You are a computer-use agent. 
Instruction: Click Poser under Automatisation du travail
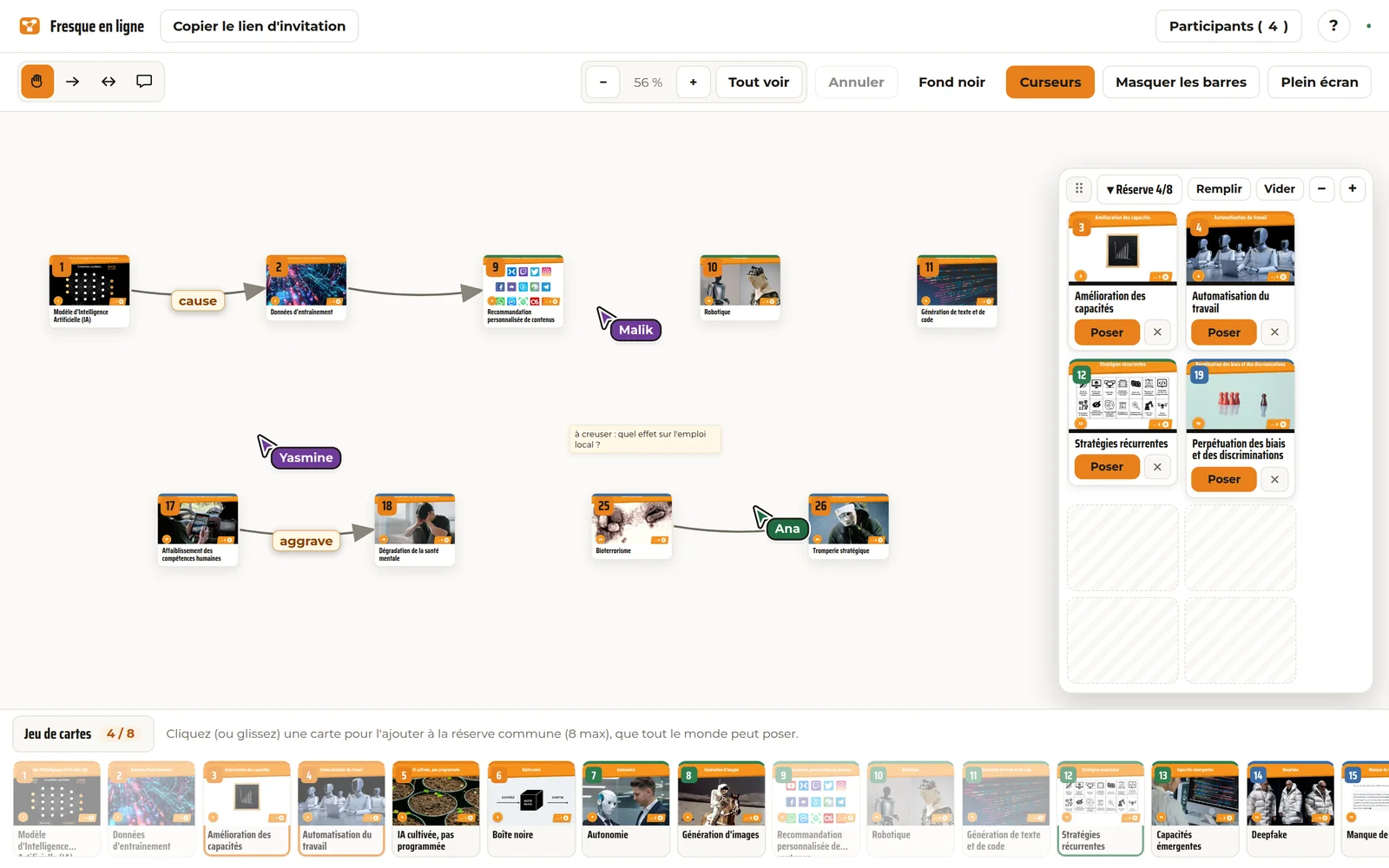tap(1224, 332)
